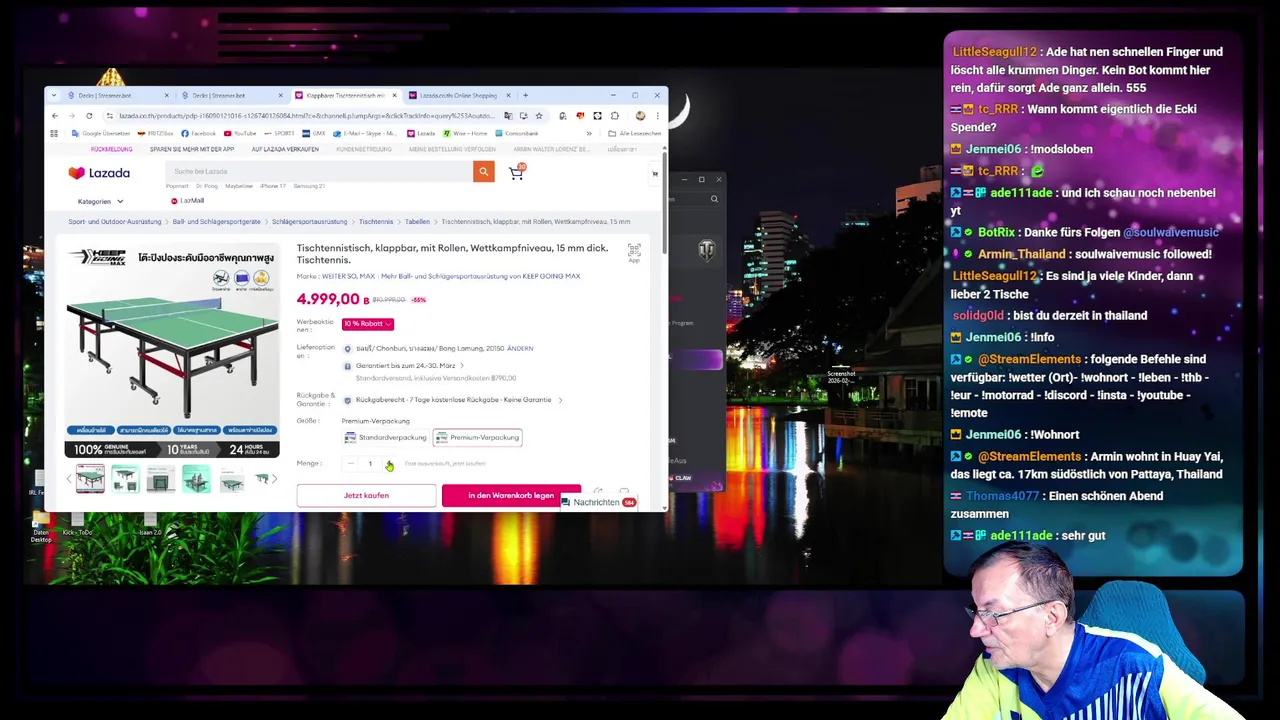1280x720 pixels.
Task: Click the Jetzt kaufen button
Action: 366,496
